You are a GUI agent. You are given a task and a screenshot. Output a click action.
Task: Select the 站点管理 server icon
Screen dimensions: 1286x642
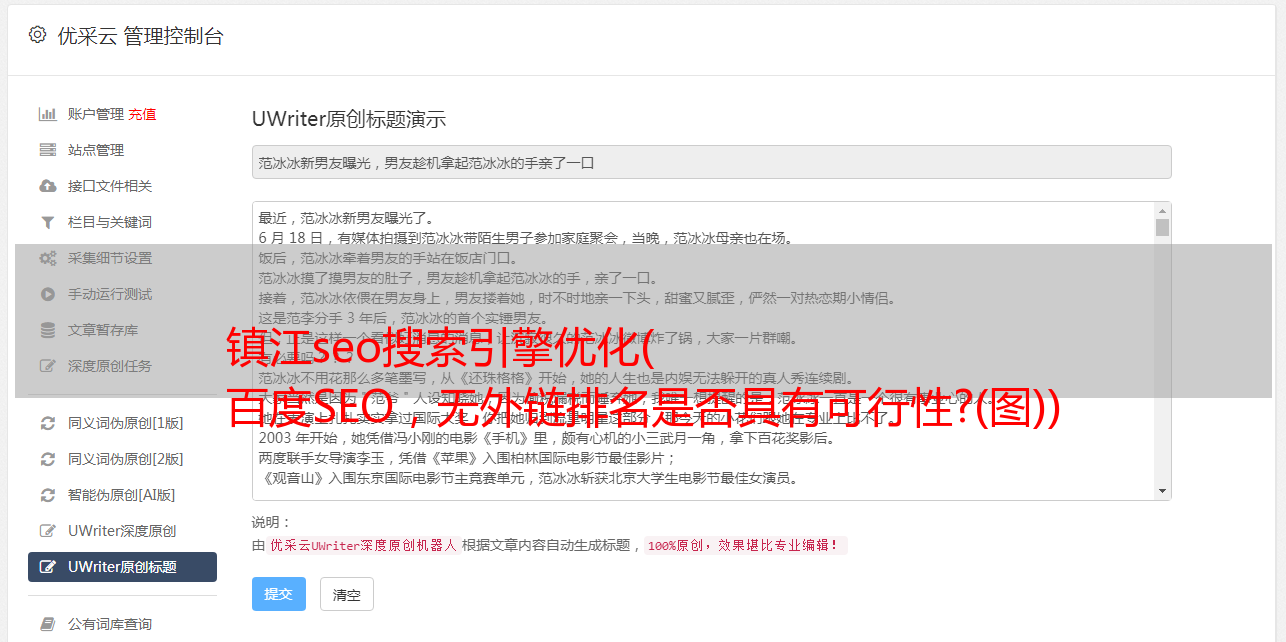pyautogui.click(x=47, y=150)
